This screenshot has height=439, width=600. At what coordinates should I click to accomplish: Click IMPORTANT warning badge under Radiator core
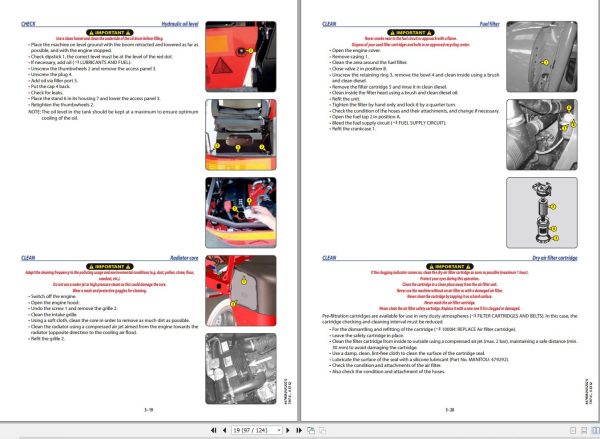(x=109, y=266)
